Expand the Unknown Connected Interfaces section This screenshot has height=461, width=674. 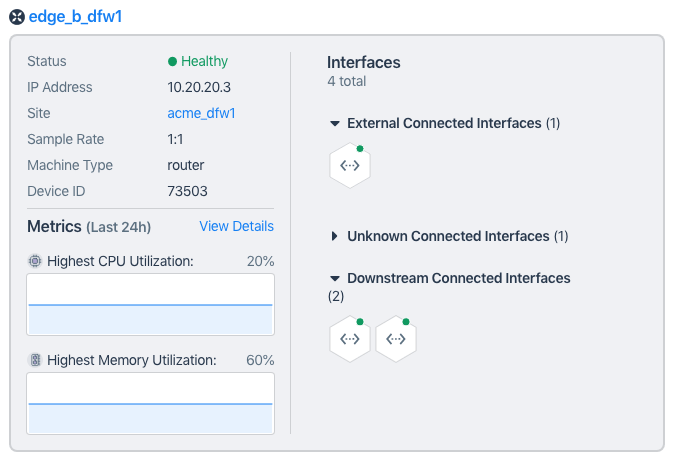point(335,237)
